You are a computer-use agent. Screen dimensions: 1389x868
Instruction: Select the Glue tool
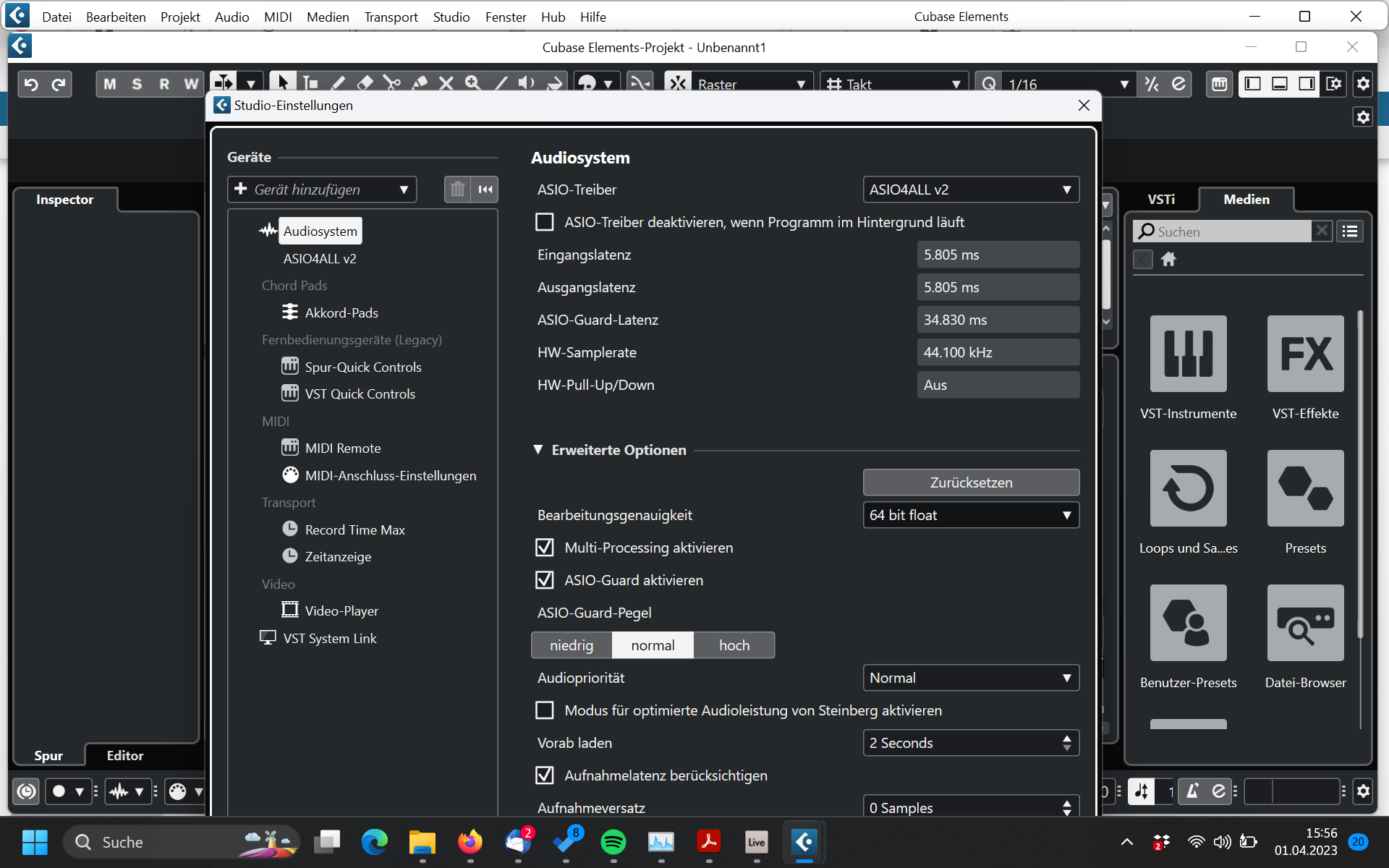tap(420, 84)
